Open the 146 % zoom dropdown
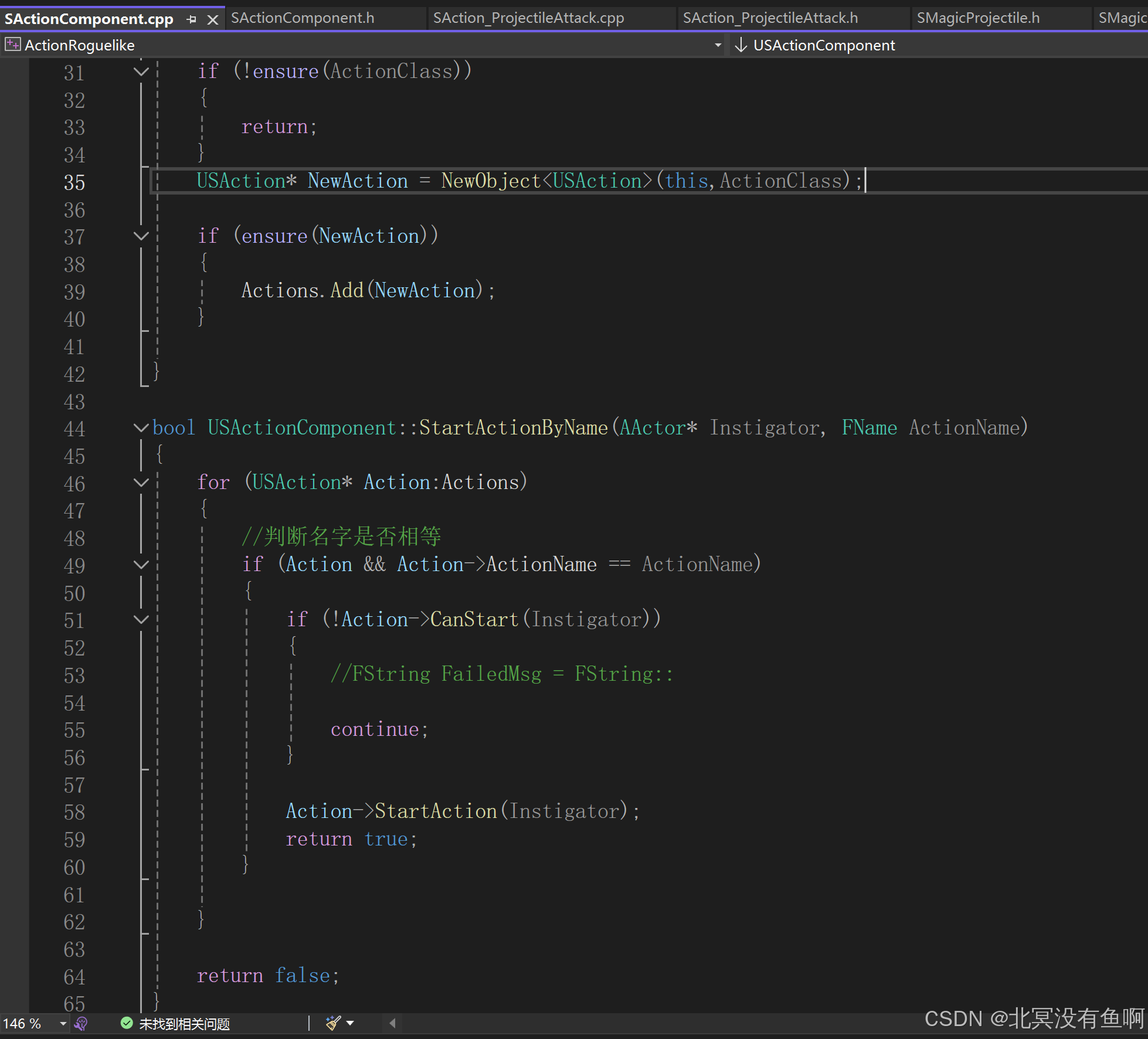This screenshot has width=1148, height=1039. 63,1024
